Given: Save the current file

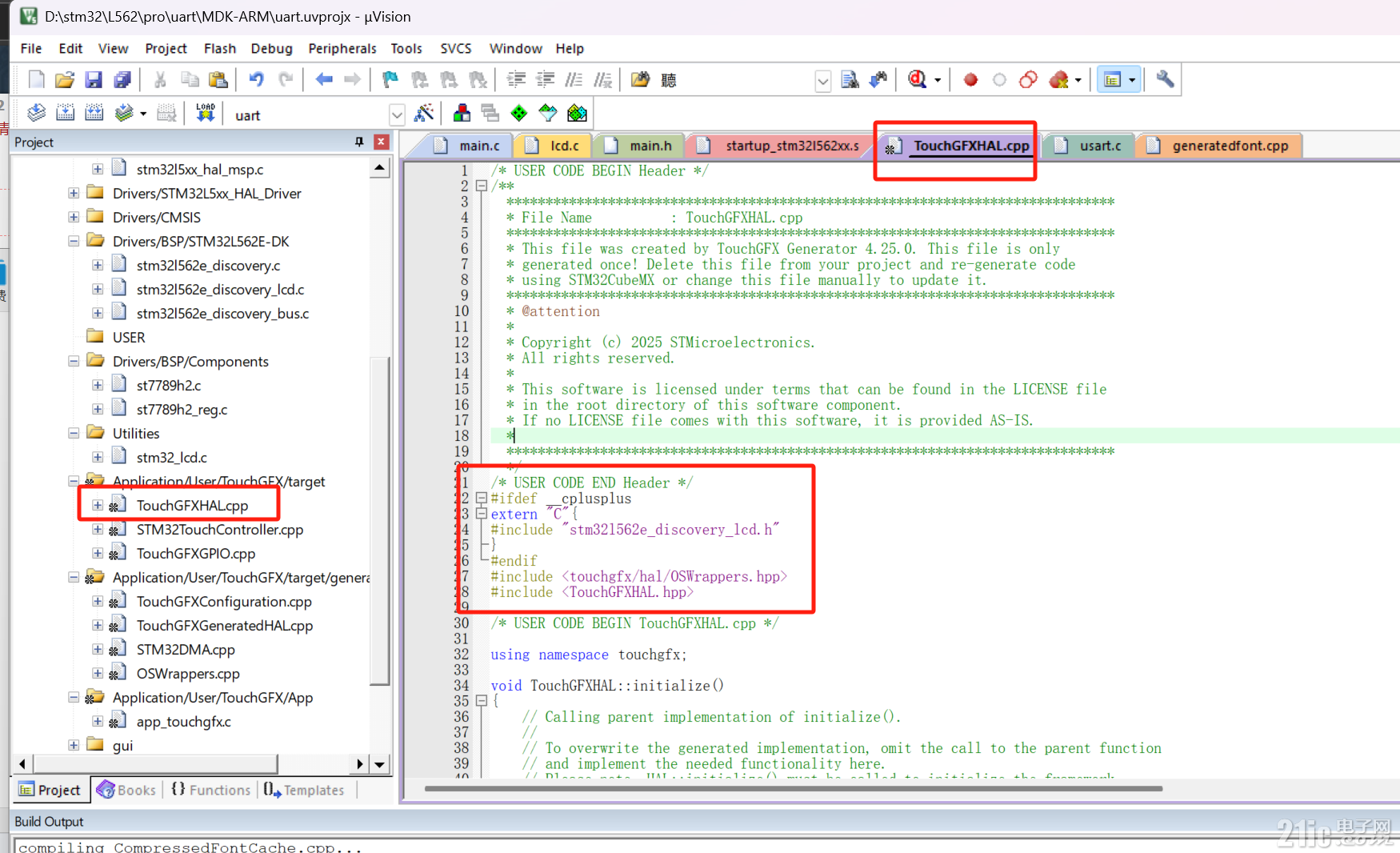Looking at the screenshot, I should (94, 79).
